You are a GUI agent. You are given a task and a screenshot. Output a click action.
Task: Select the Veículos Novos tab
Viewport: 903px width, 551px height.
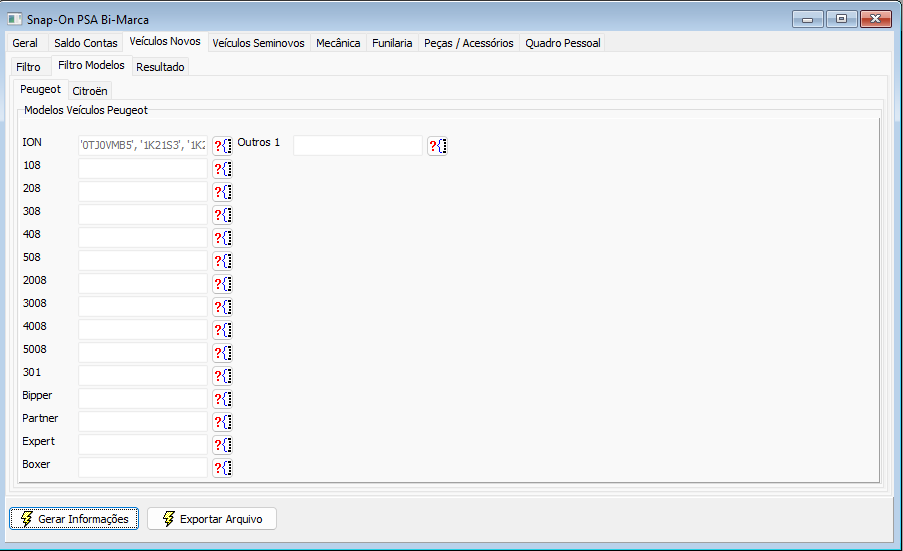click(x=165, y=41)
